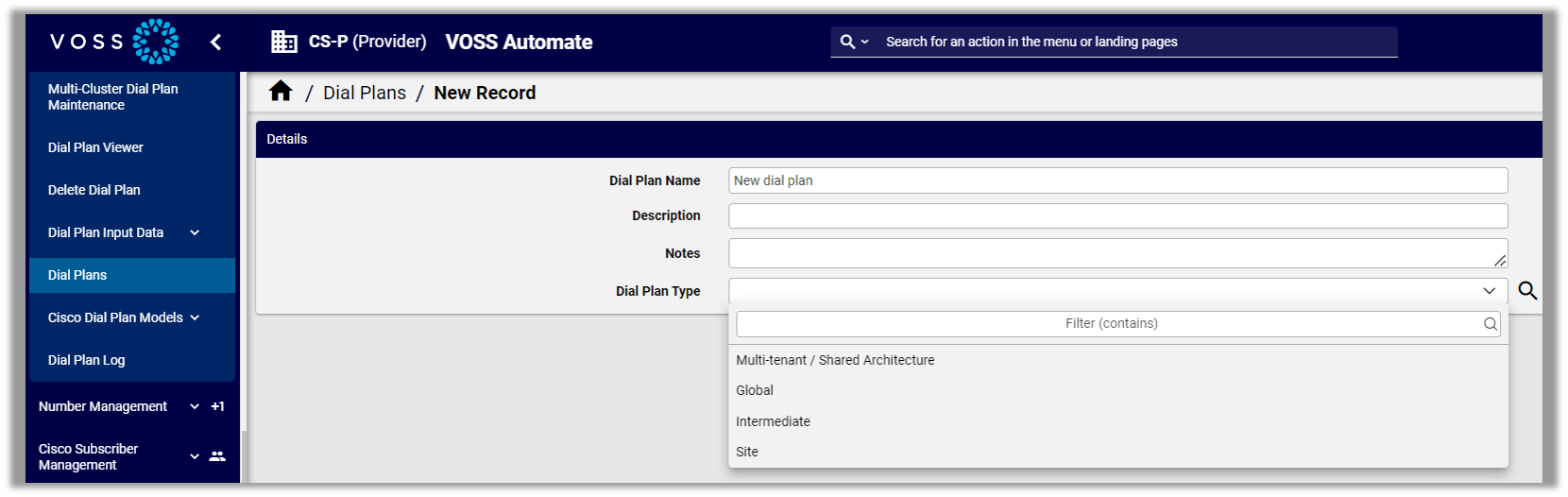Select Multi-tenant / Shared Architecture option

click(835, 360)
